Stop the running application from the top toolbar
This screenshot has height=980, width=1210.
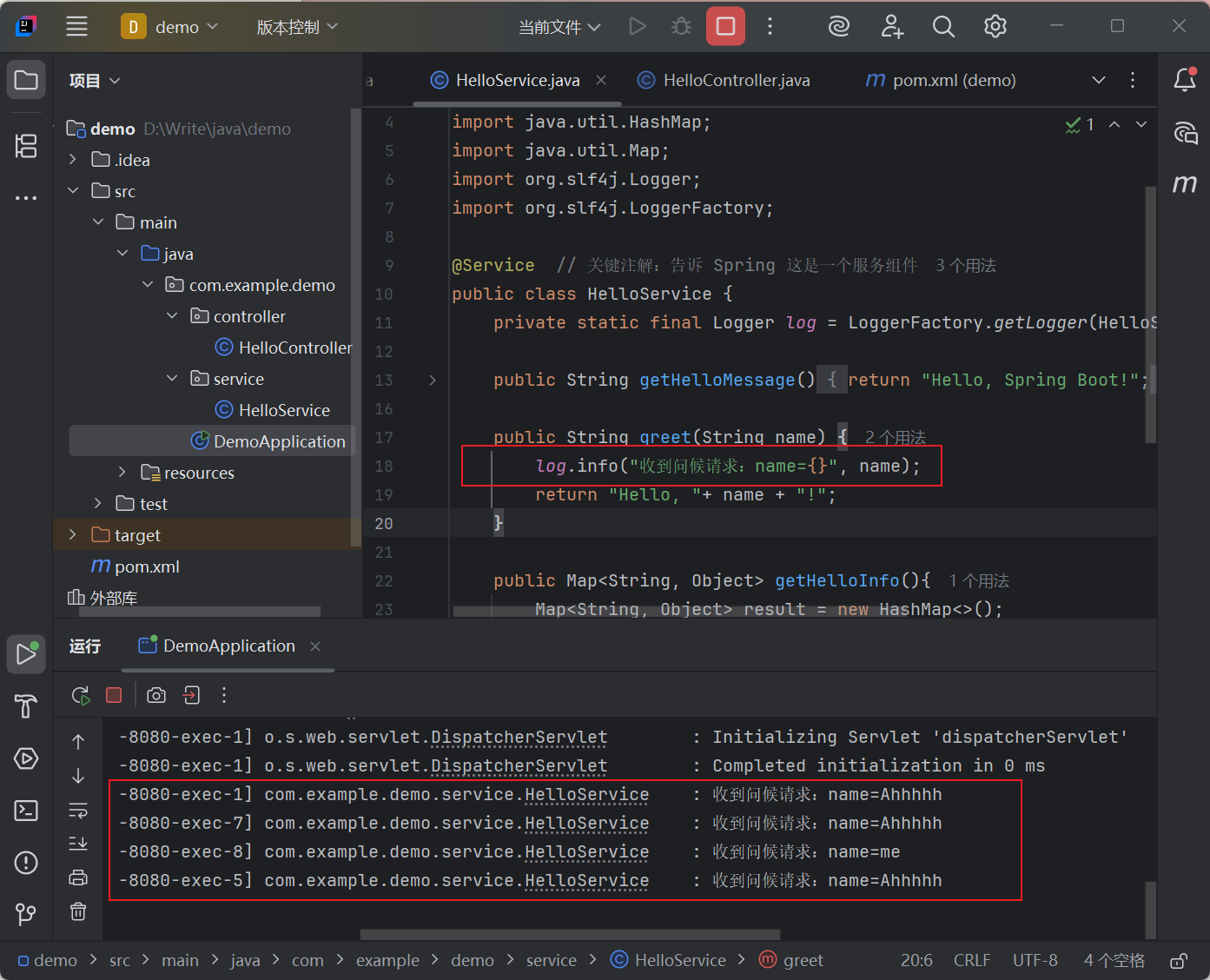pyautogui.click(x=725, y=26)
